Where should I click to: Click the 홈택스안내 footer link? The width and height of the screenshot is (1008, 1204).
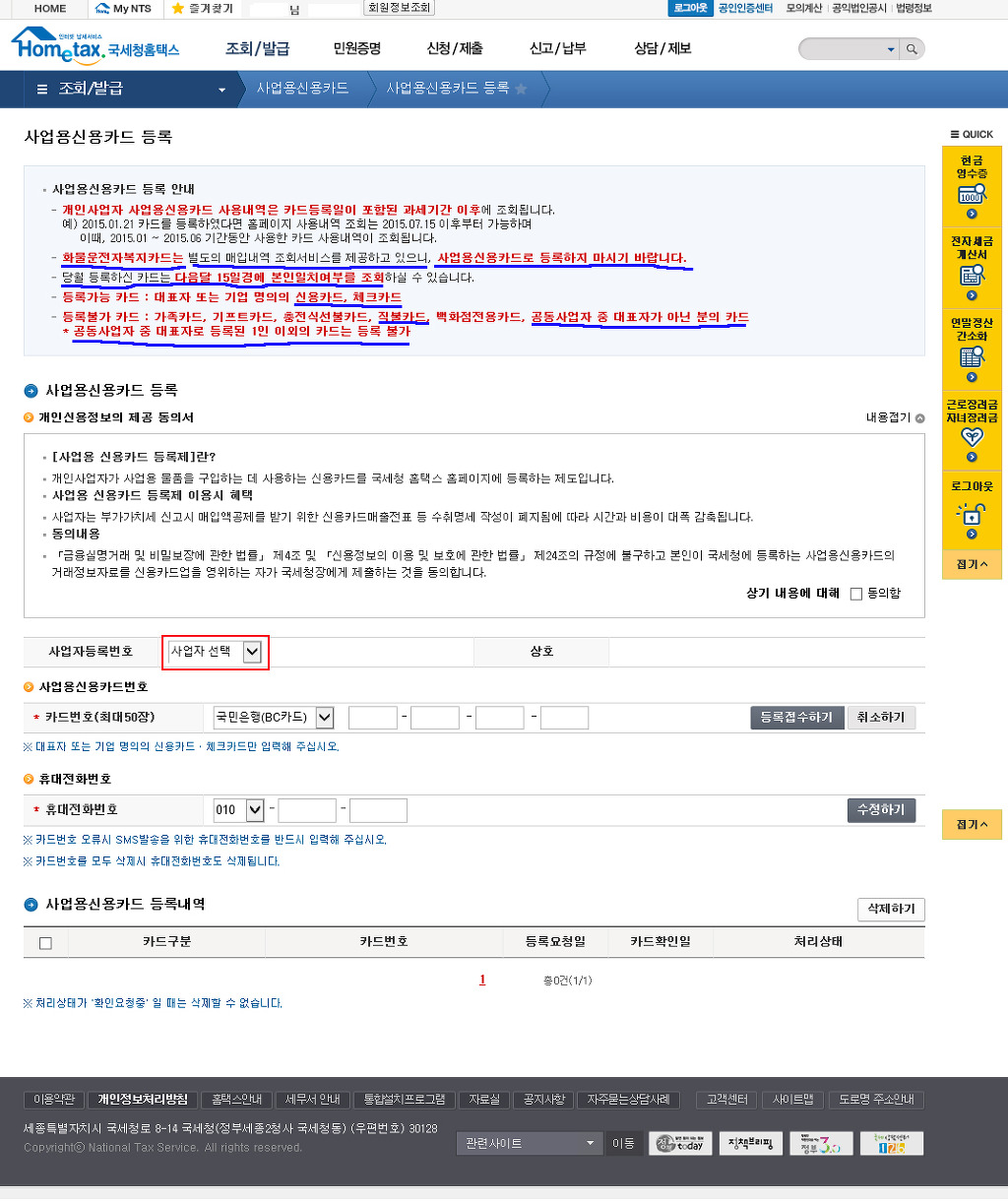[x=237, y=1100]
